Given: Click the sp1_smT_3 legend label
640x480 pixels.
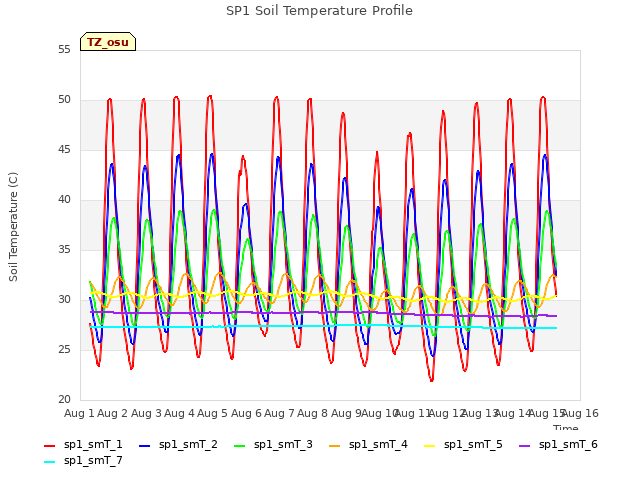Looking at the screenshot, I should pyautogui.click(x=283, y=444).
